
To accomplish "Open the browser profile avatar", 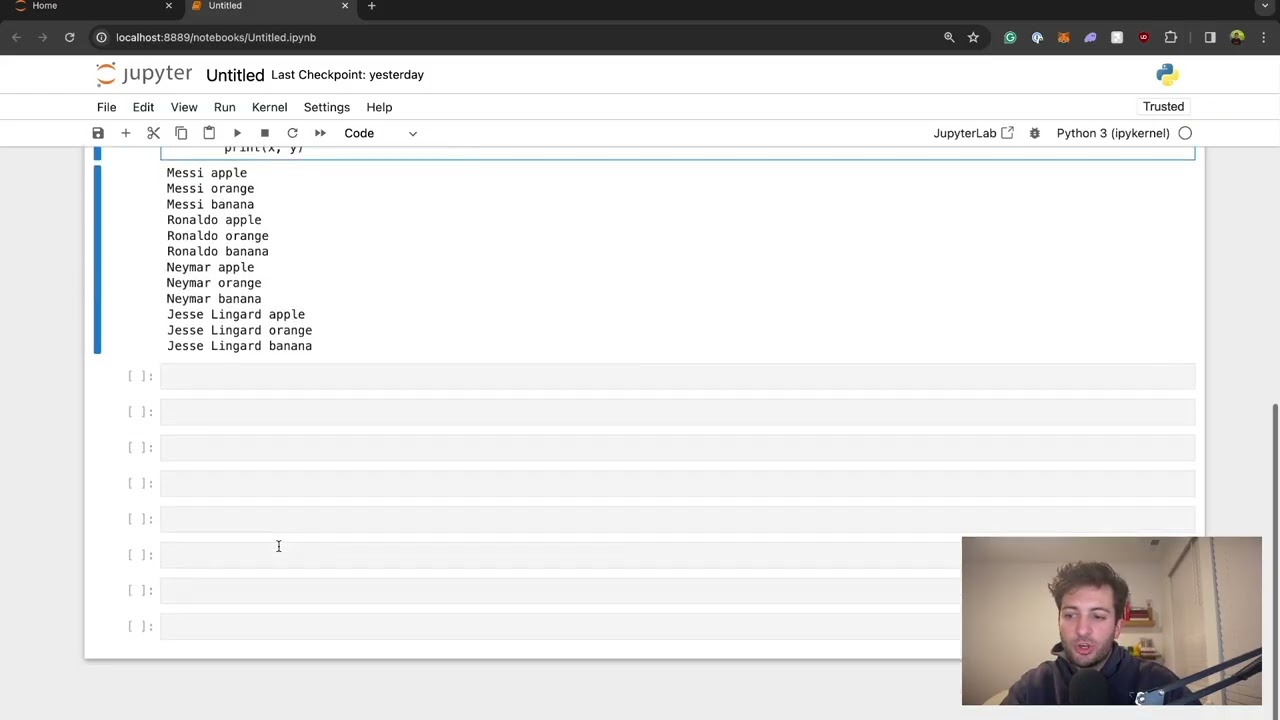I will (1237, 38).
